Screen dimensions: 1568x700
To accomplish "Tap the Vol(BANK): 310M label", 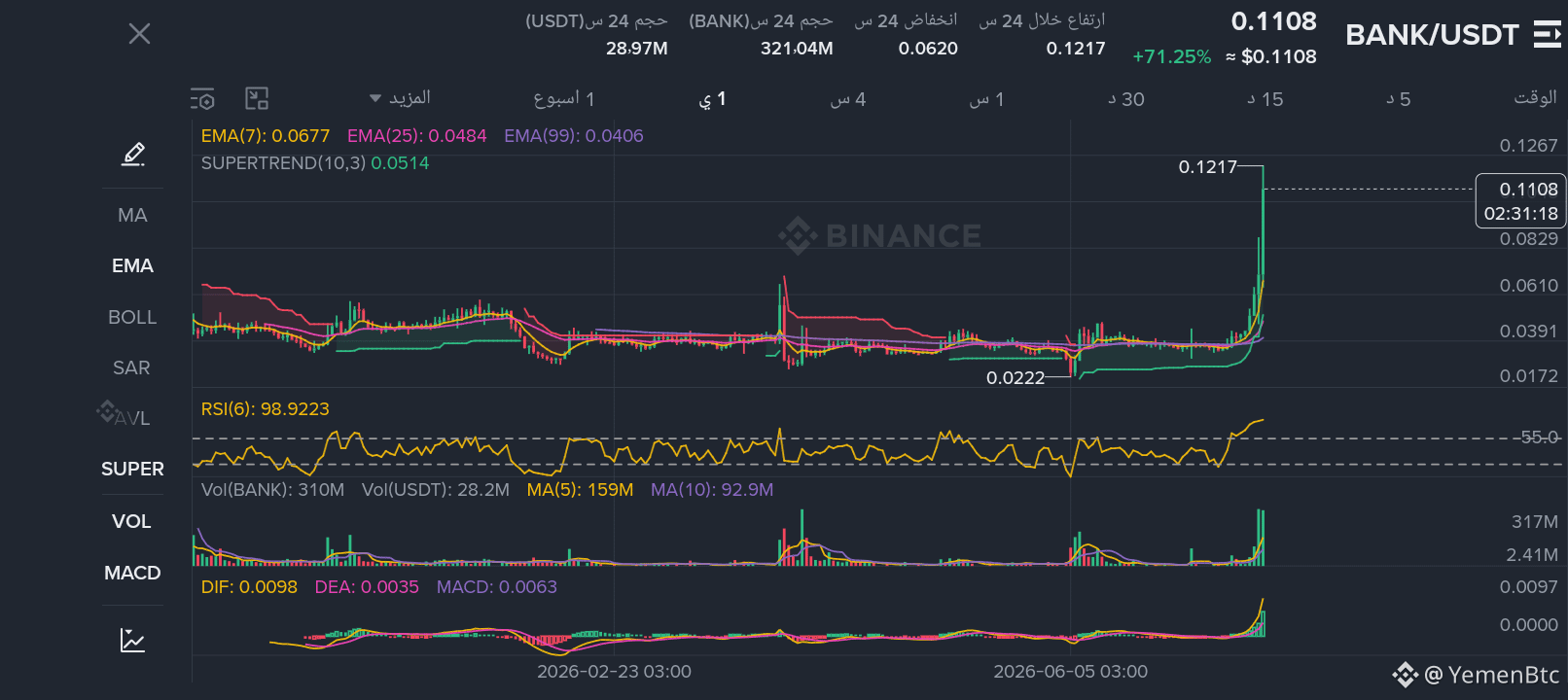I will click(272, 490).
